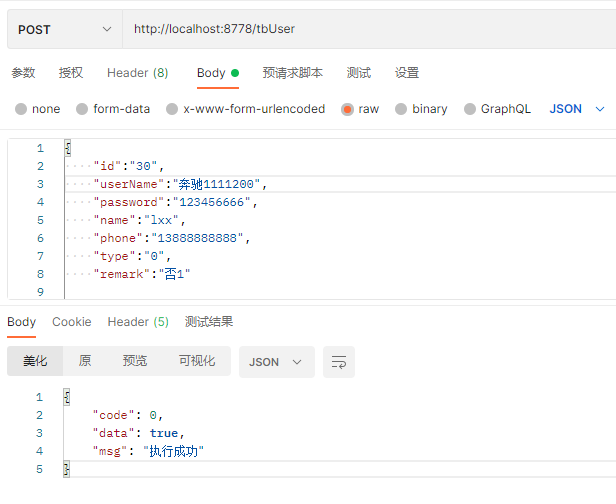Click the "name":"lxx" line

[x=139, y=220]
